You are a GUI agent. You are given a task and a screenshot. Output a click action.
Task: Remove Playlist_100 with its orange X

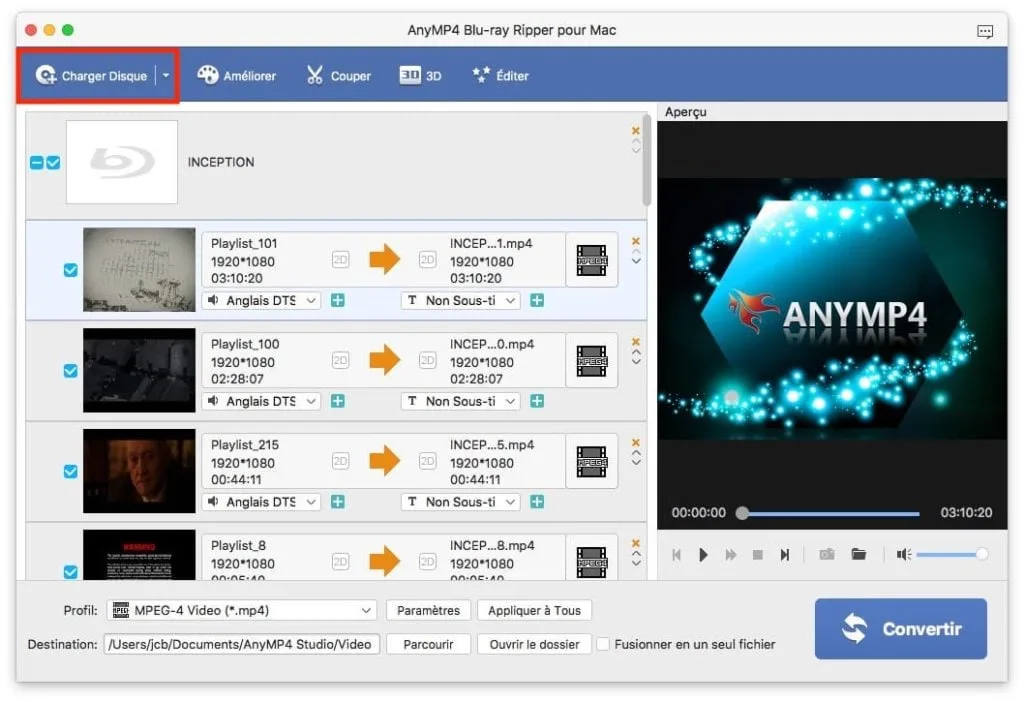click(x=635, y=342)
